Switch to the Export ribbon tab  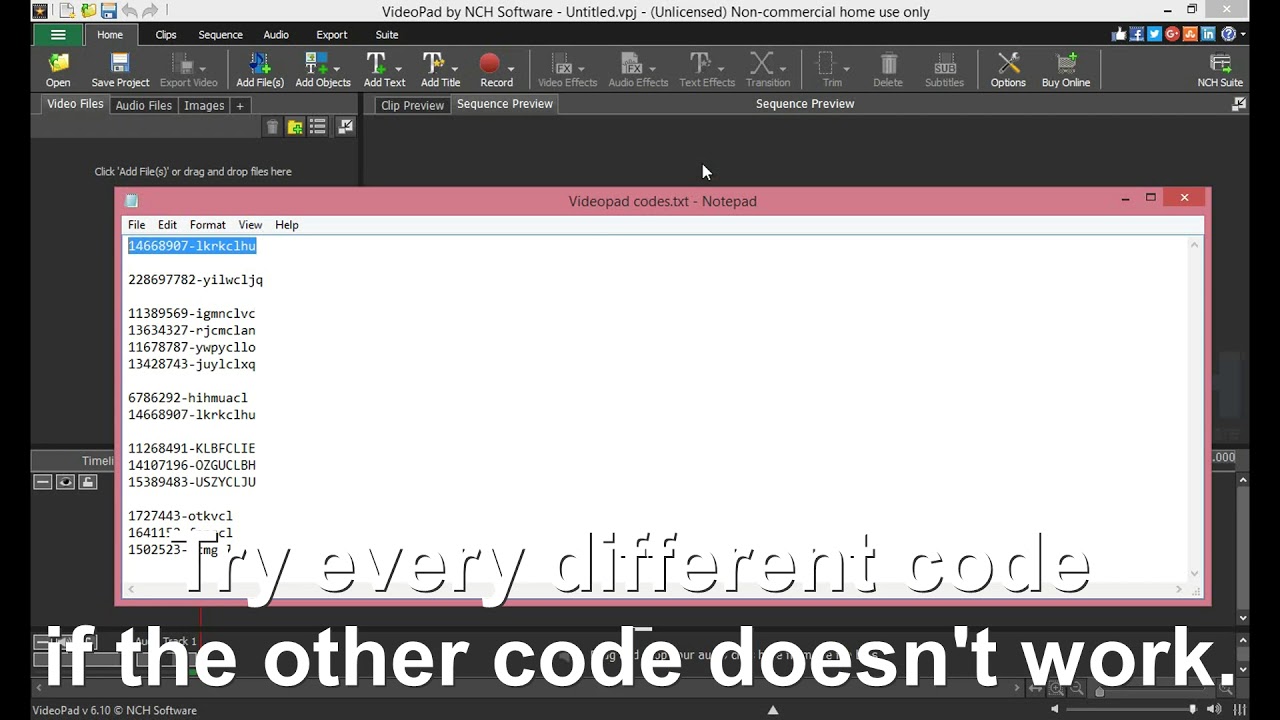coord(332,34)
